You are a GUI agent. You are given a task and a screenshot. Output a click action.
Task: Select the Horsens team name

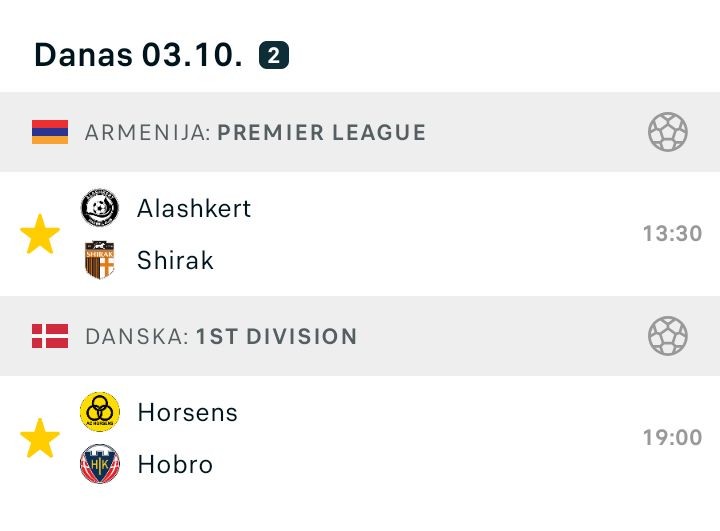[x=188, y=412]
